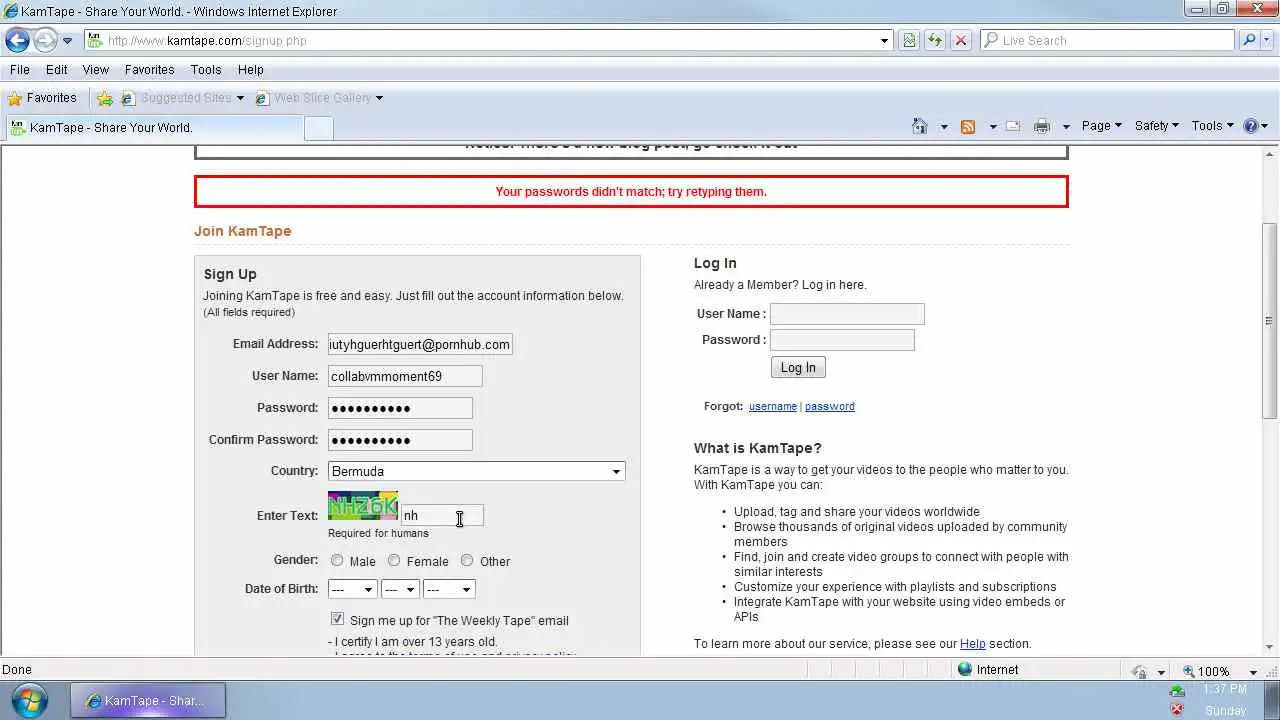The image size is (1280, 720).
Task: Open Web Slice Gallery favorites item
Action: click(319, 98)
